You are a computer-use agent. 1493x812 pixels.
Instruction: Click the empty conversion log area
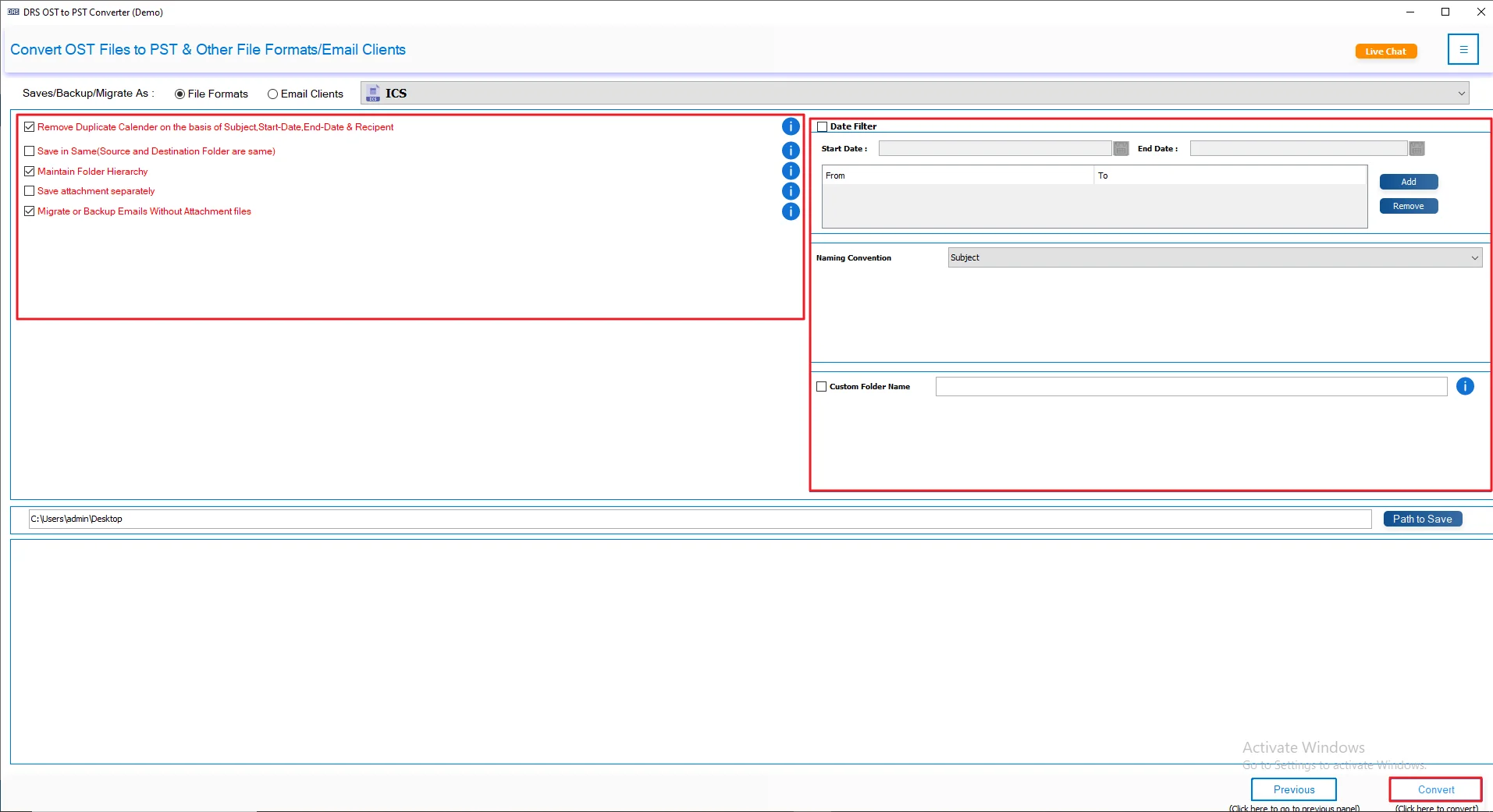point(751,651)
